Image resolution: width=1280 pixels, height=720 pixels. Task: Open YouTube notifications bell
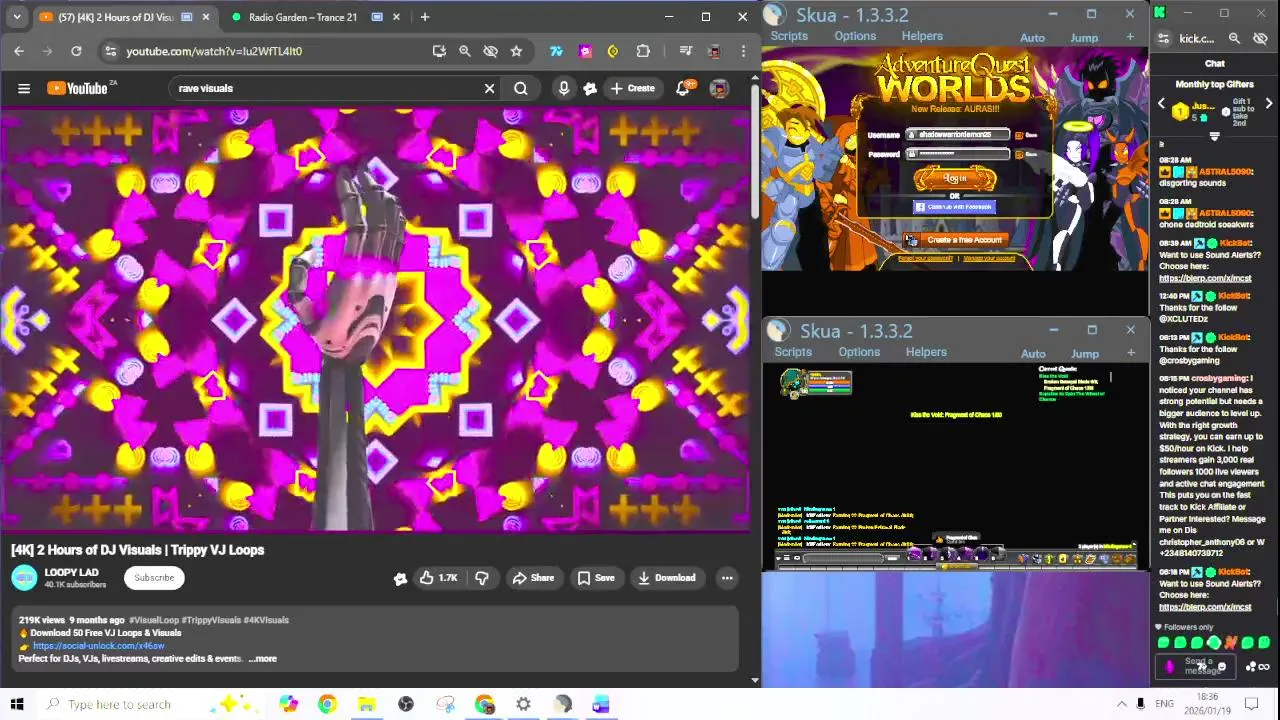click(683, 88)
